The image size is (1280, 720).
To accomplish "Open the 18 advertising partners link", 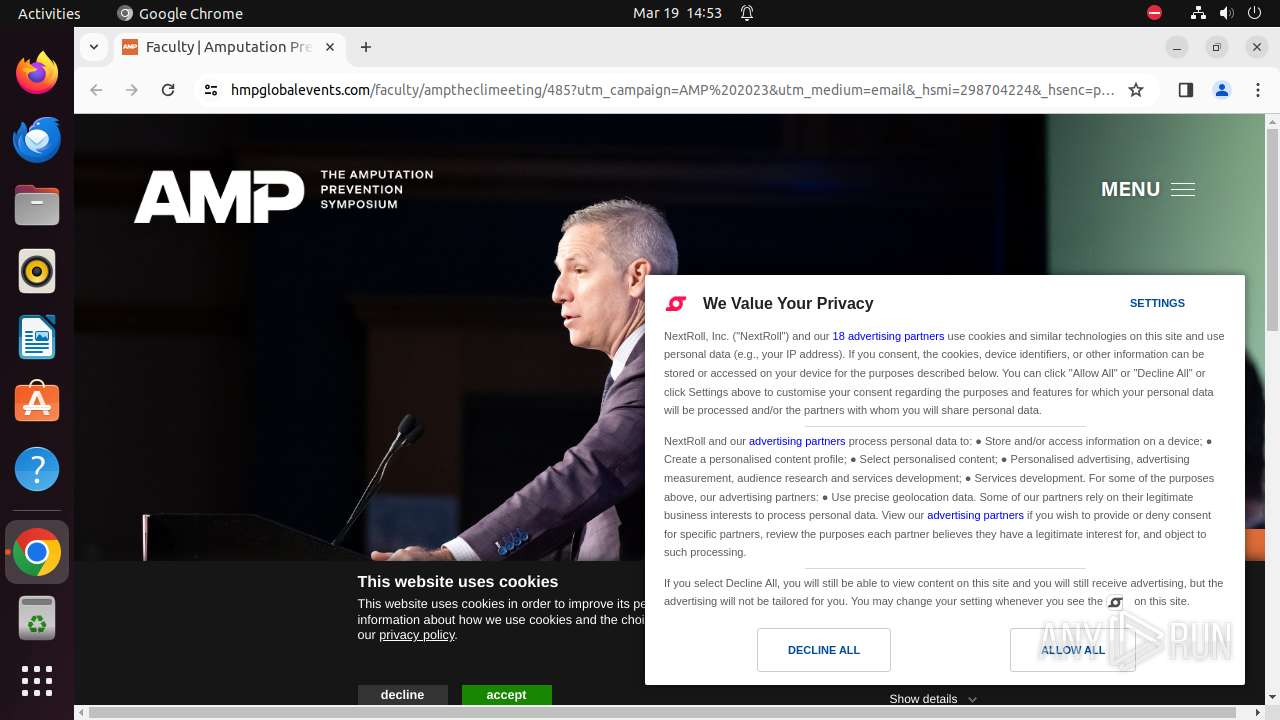I will pos(888,336).
